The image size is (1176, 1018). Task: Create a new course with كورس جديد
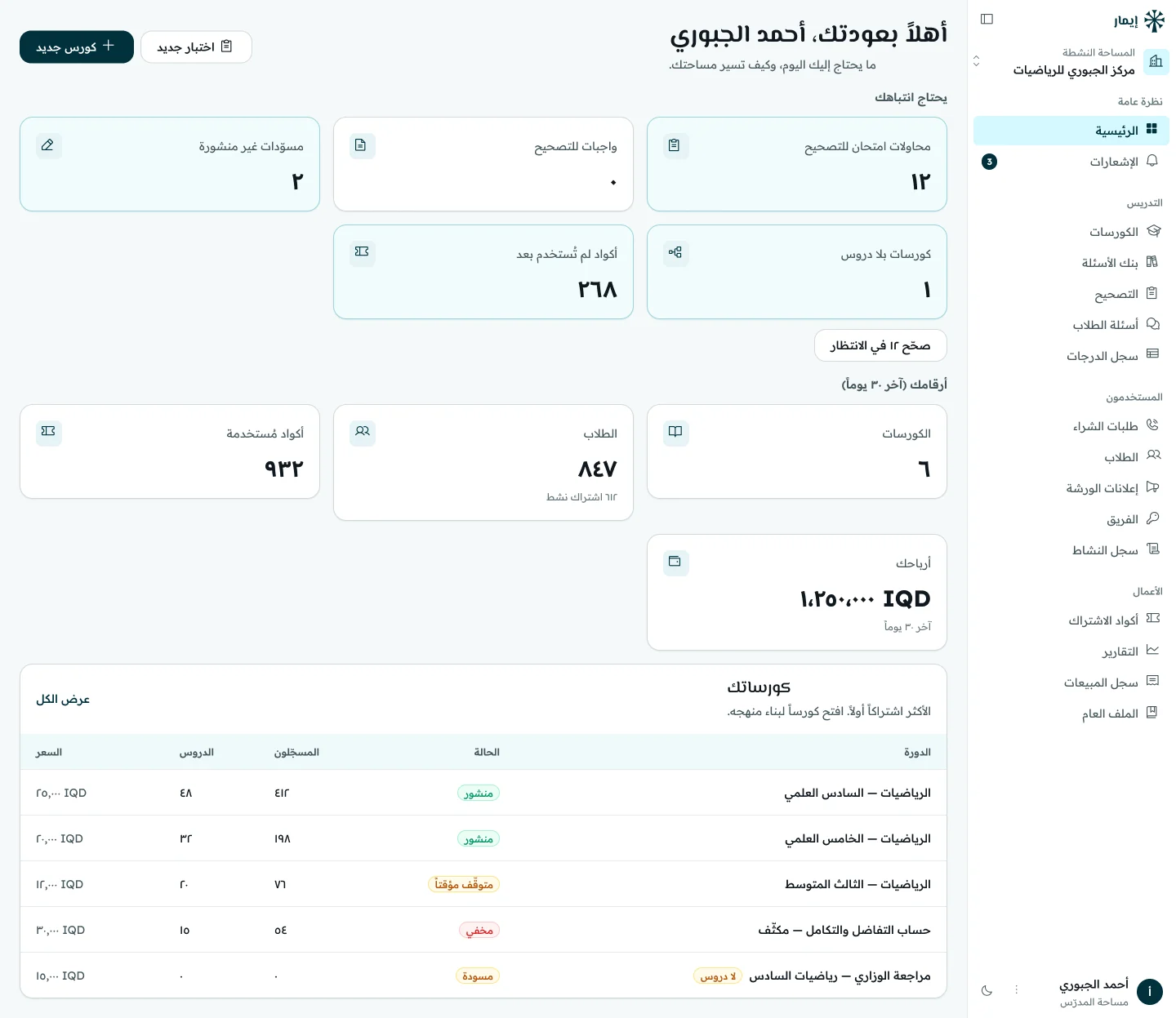pos(77,47)
